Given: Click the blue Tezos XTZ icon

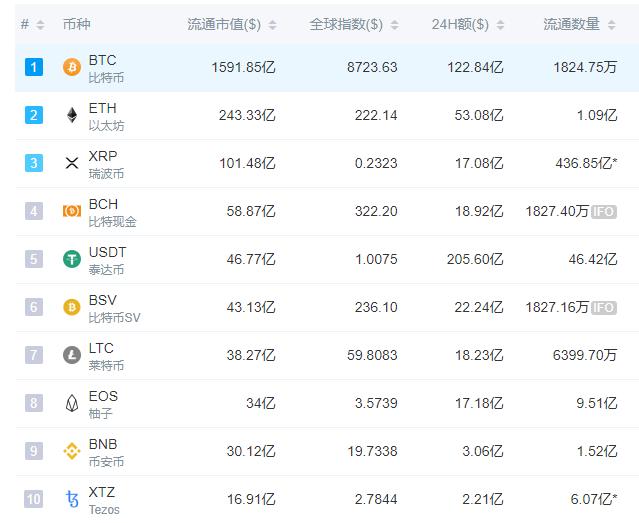Looking at the screenshot, I should (72, 499).
